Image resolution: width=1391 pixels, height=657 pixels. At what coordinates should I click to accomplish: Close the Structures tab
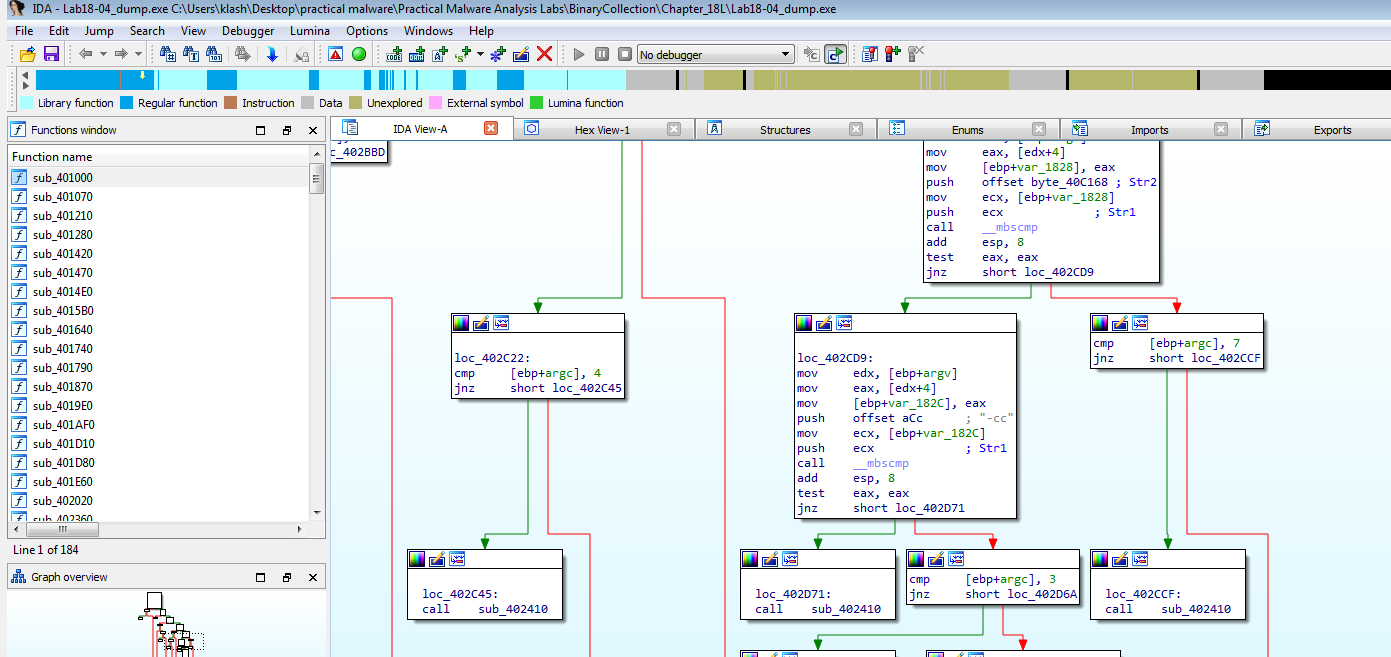[857, 129]
